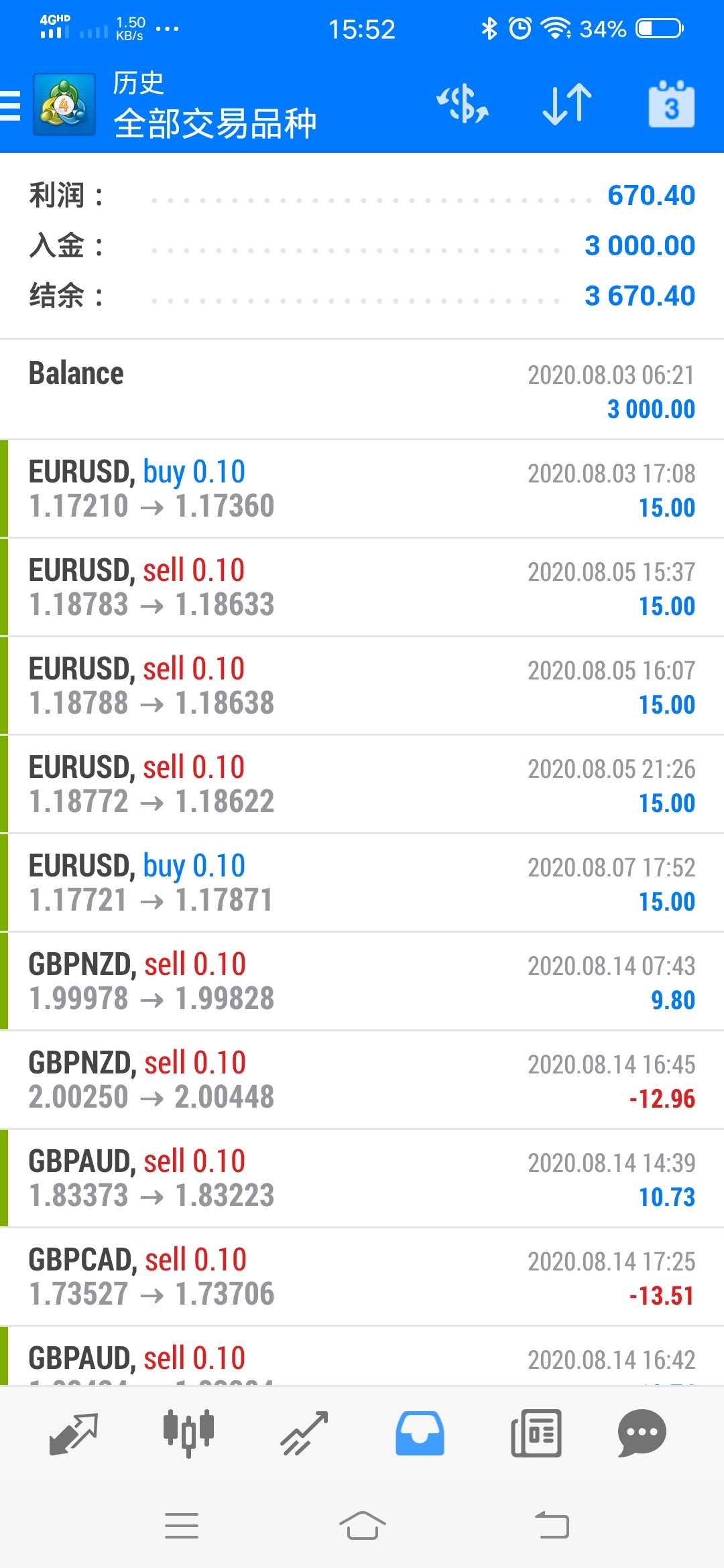Open the currency symbol filter icon

pos(463,105)
